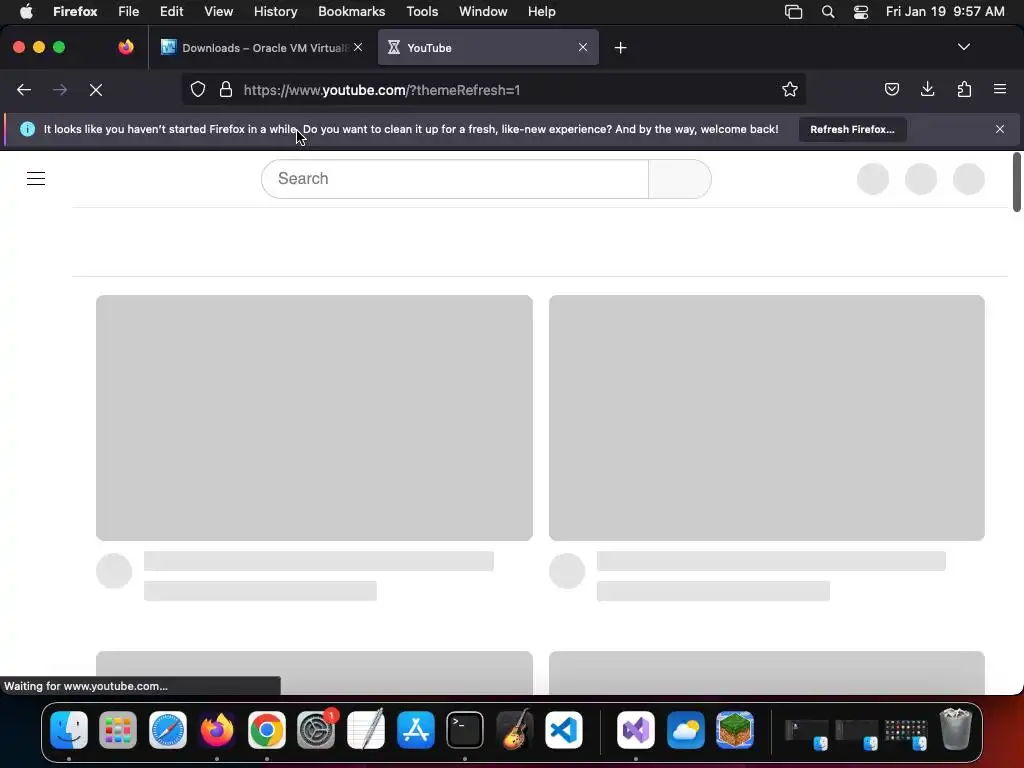Image resolution: width=1024 pixels, height=768 pixels.
Task: Open the YouTube hamburger guide menu
Action: [36, 178]
